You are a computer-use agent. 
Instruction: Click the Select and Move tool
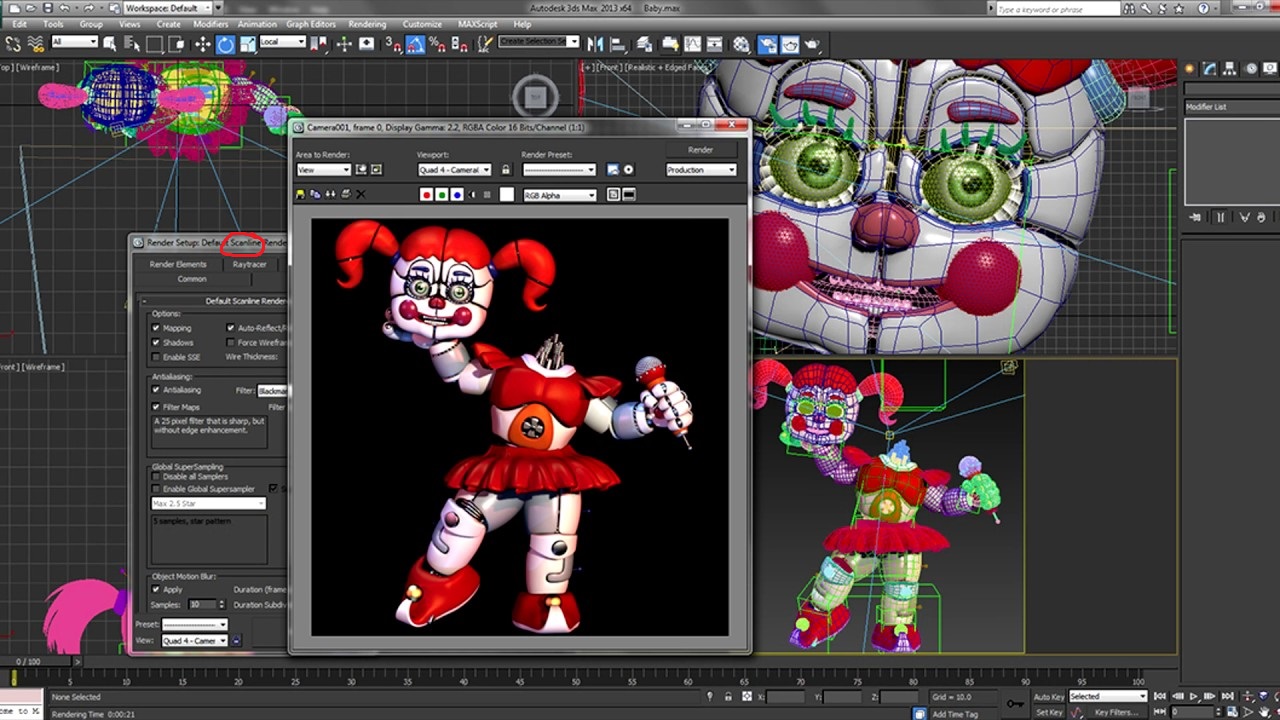tap(202, 44)
